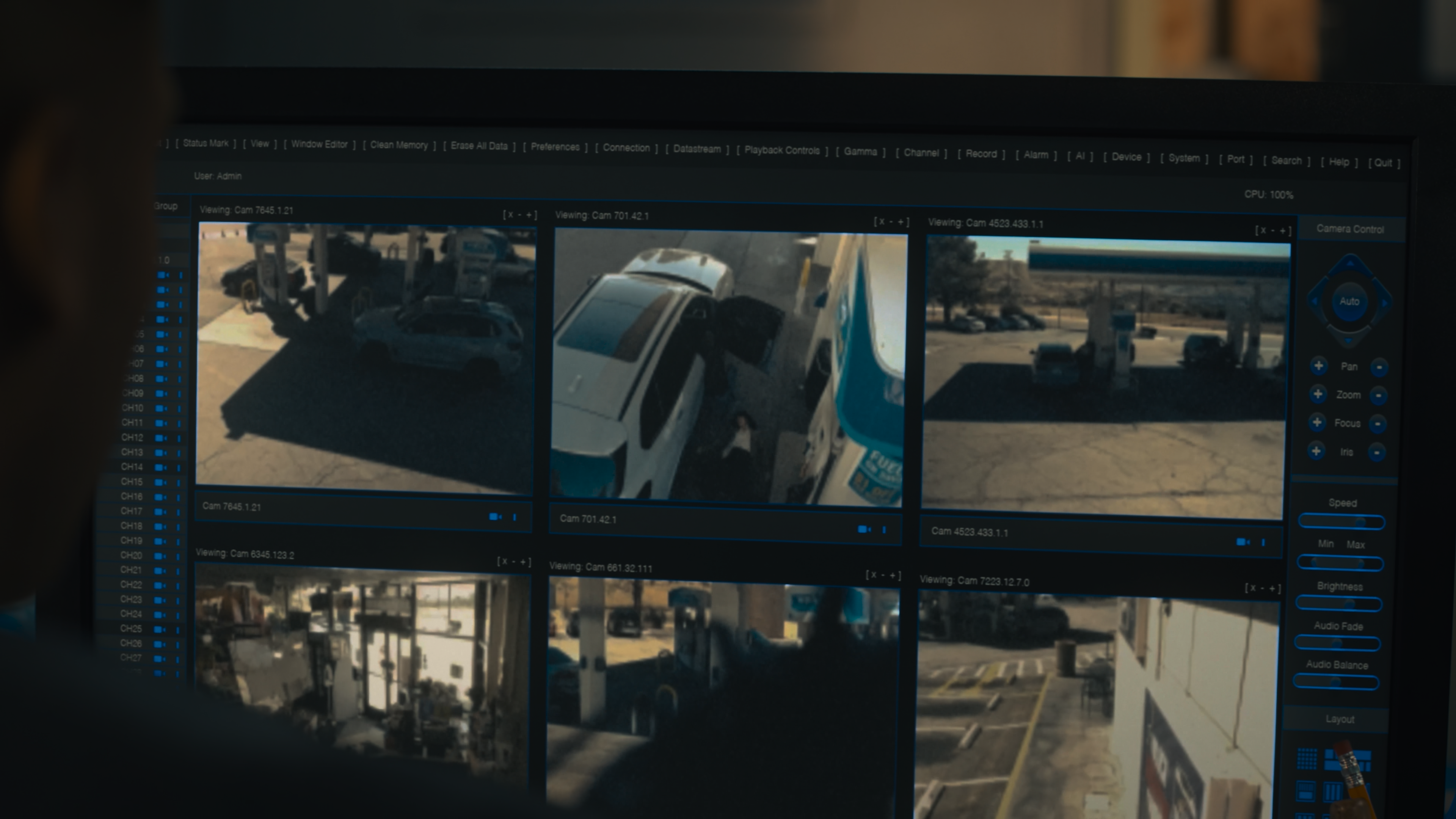Click the Focus minus button
Viewport: 1456px width, 819px height.
click(1378, 424)
